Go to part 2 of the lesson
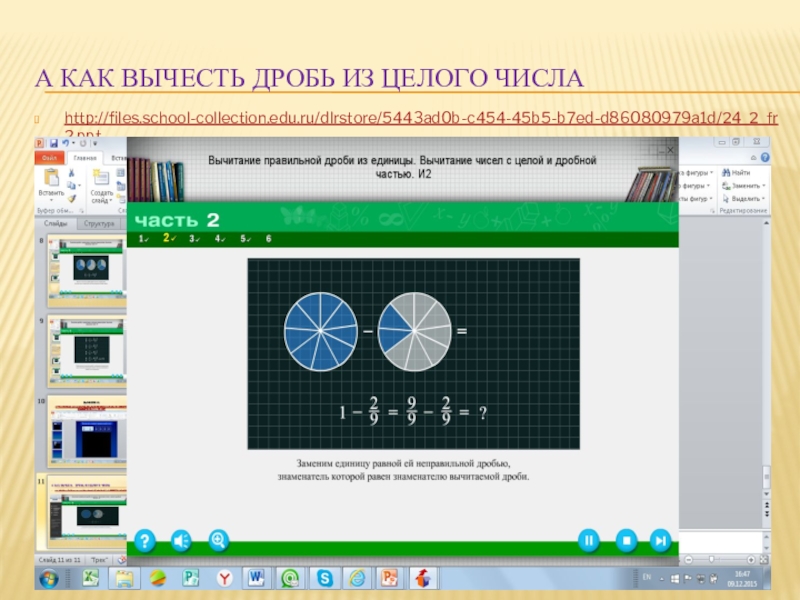The width and height of the screenshot is (800, 600). click(x=169, y=238)
